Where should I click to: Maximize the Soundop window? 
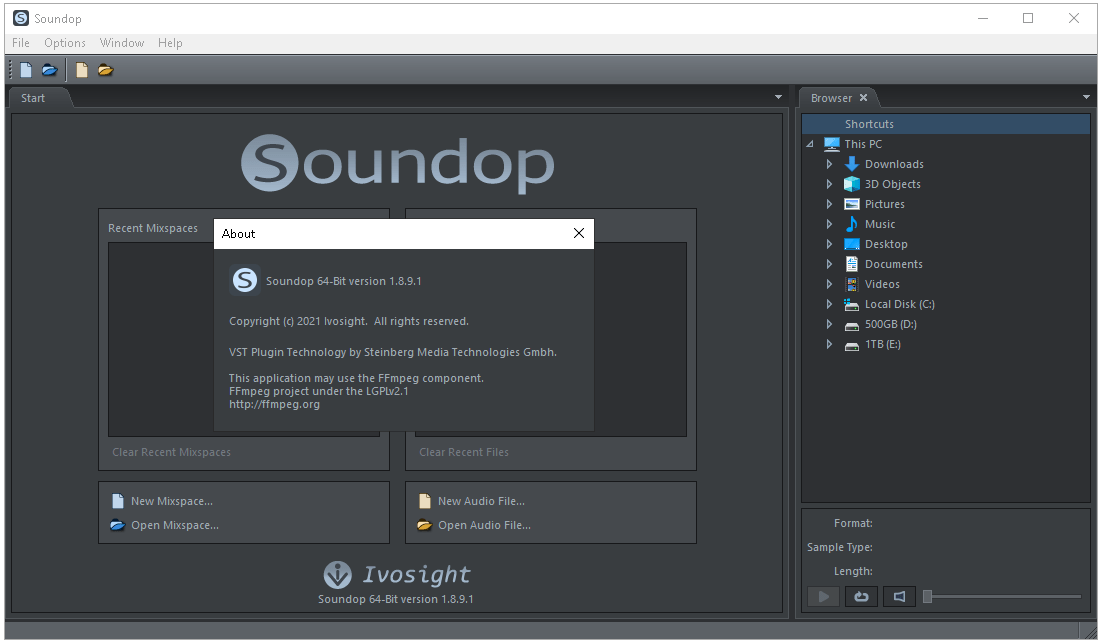[x=1028, y=18]
